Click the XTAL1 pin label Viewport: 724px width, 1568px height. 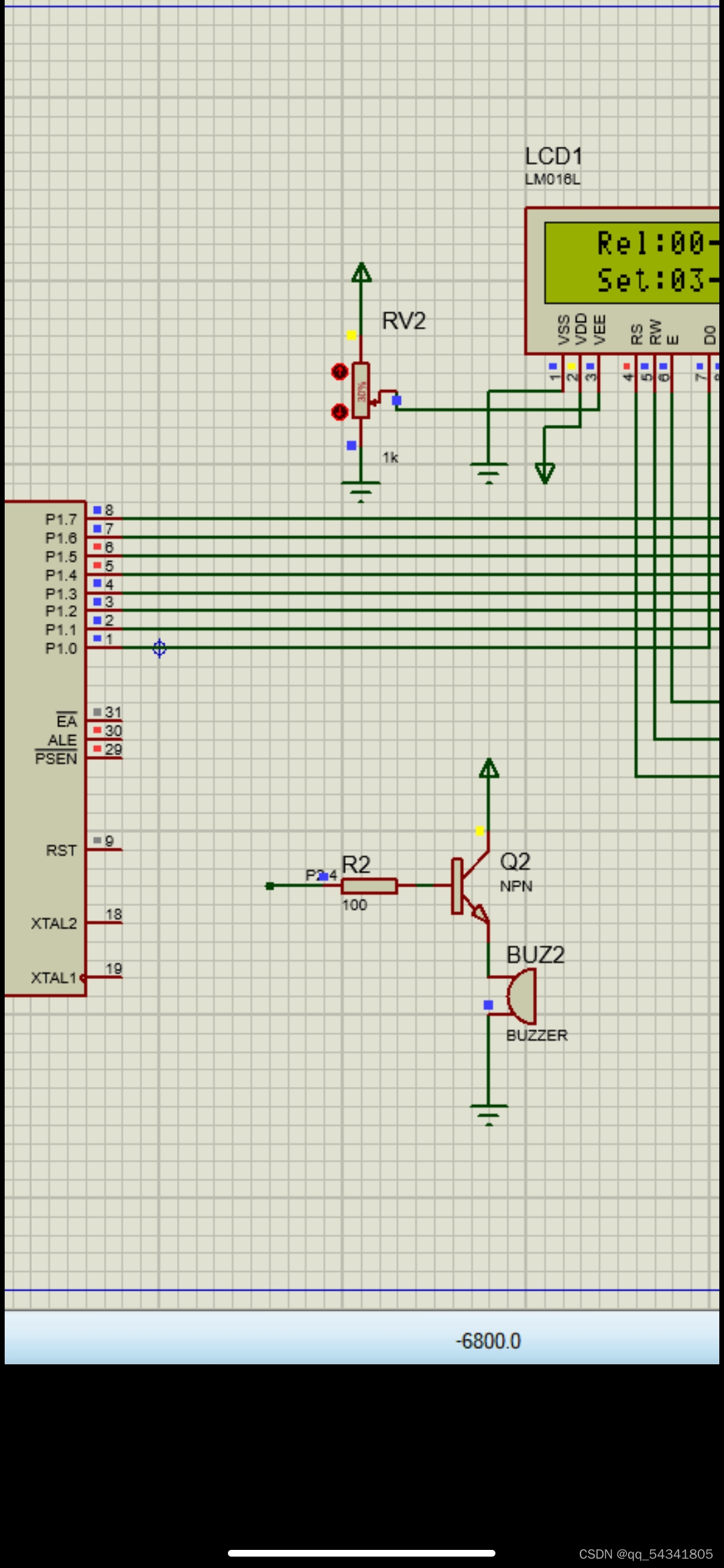pos(54,978)
